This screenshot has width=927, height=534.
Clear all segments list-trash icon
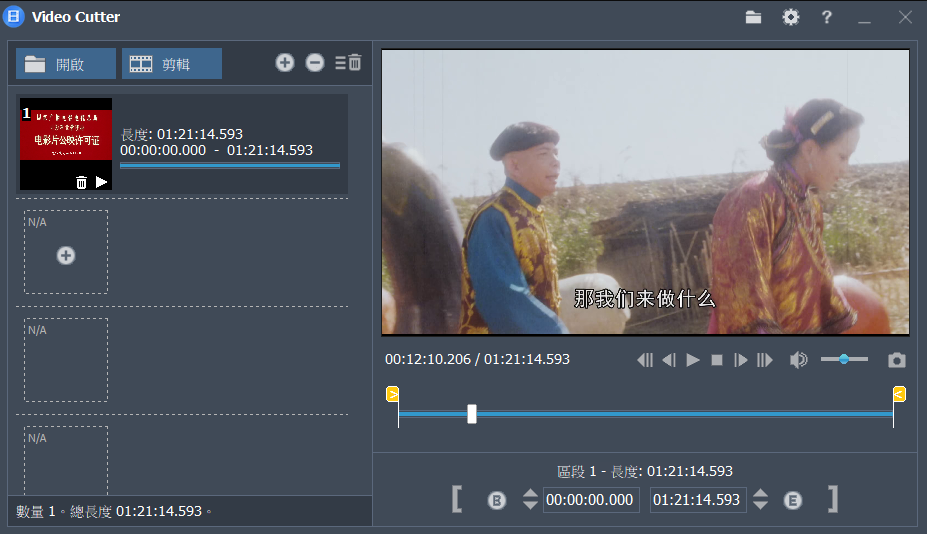[348, 62]
